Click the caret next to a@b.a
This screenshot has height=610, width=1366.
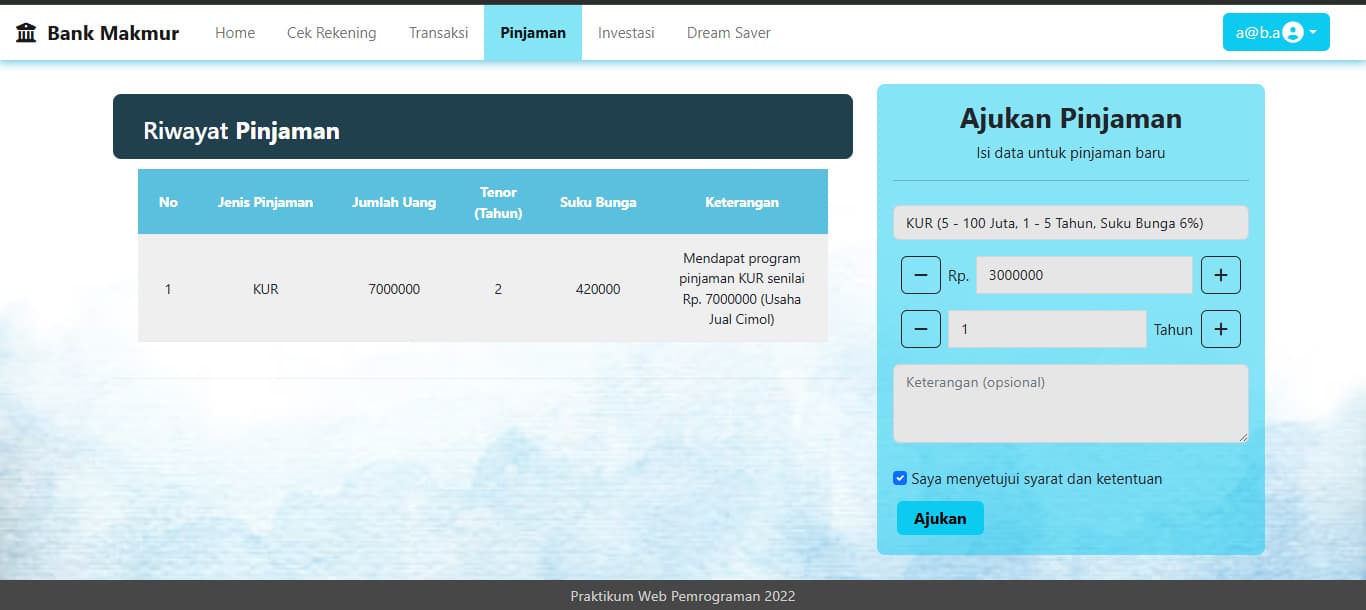[1315, 32]
